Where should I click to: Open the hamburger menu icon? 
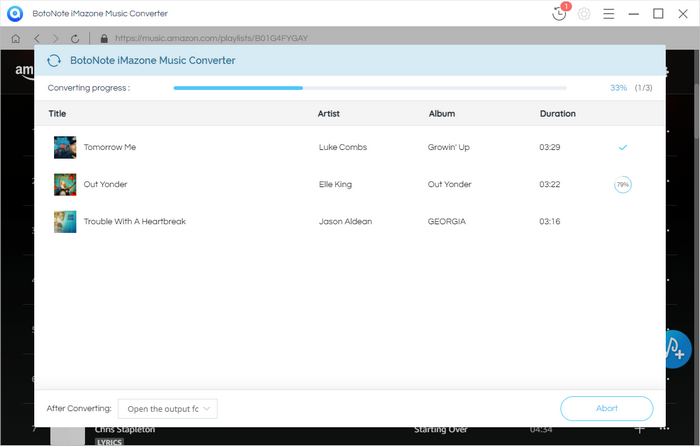click(608, 14)
